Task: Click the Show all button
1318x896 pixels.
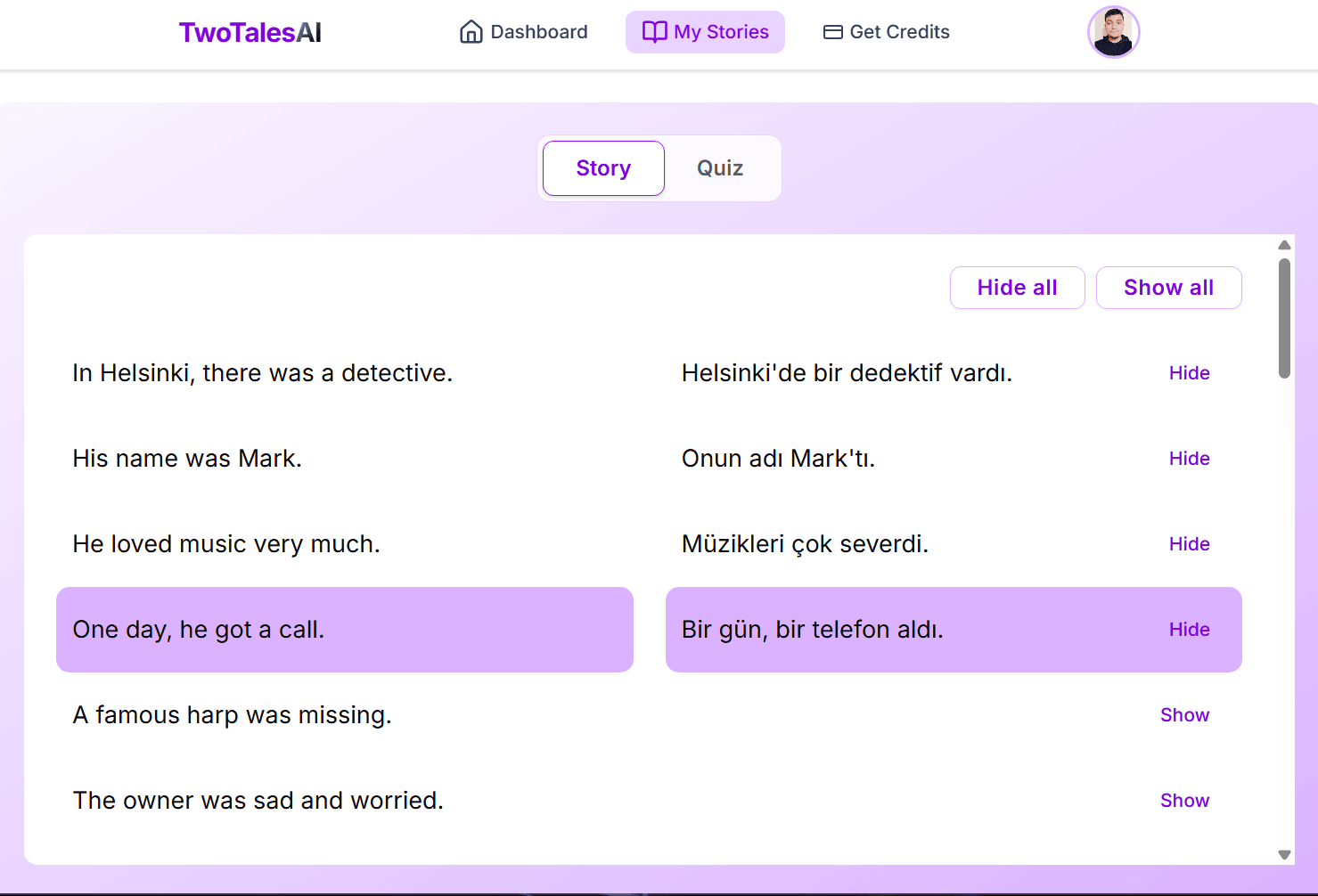Action: point(1168,287)
